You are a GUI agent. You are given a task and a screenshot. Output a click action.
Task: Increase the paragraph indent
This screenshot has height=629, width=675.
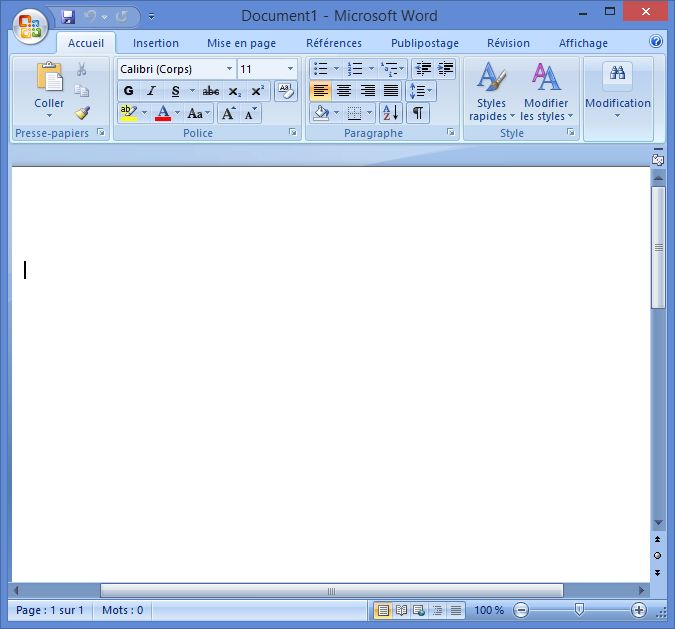[x=445, y=68]
